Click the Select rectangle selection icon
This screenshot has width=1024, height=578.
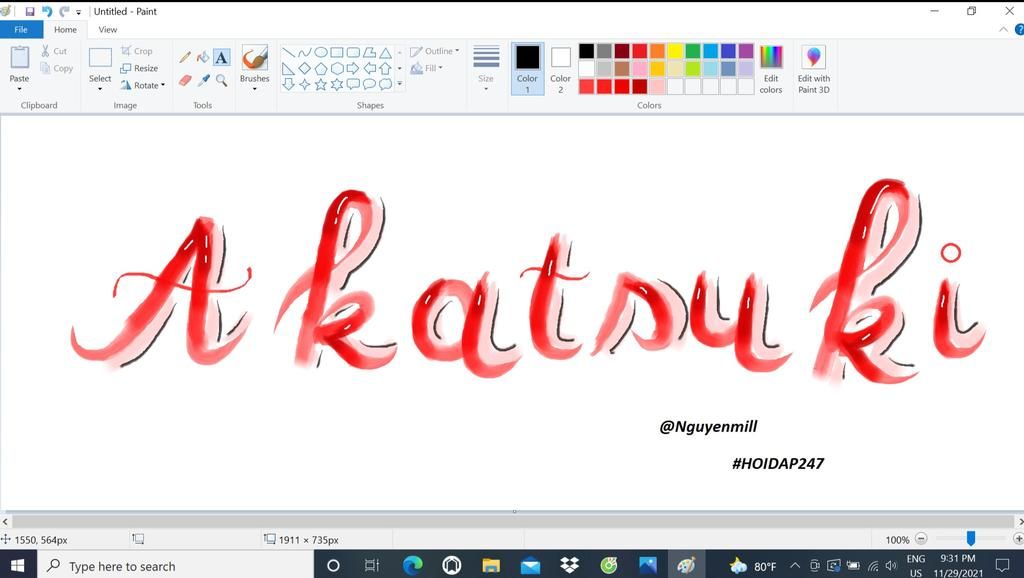[x=100, y=57]
